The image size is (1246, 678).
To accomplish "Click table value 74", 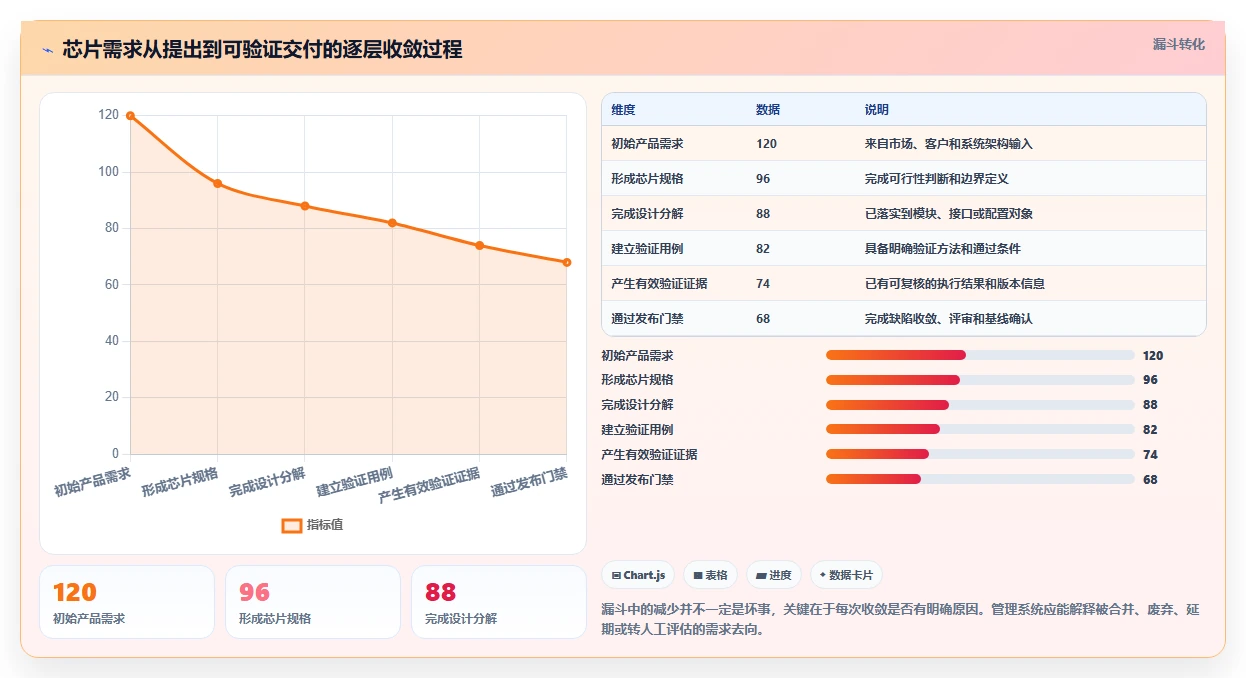I will pos(763,284).
